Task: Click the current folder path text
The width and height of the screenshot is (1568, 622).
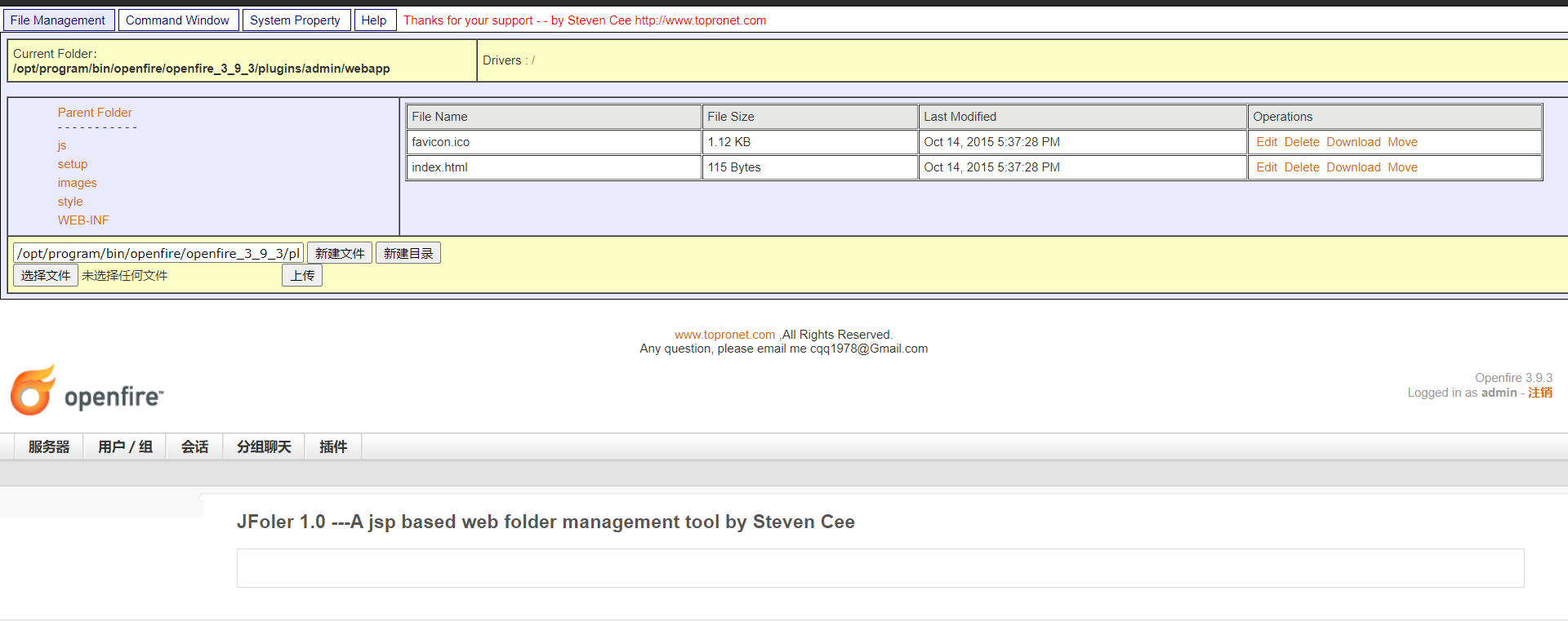Action: pyautogui.click(x=202, y=69)
